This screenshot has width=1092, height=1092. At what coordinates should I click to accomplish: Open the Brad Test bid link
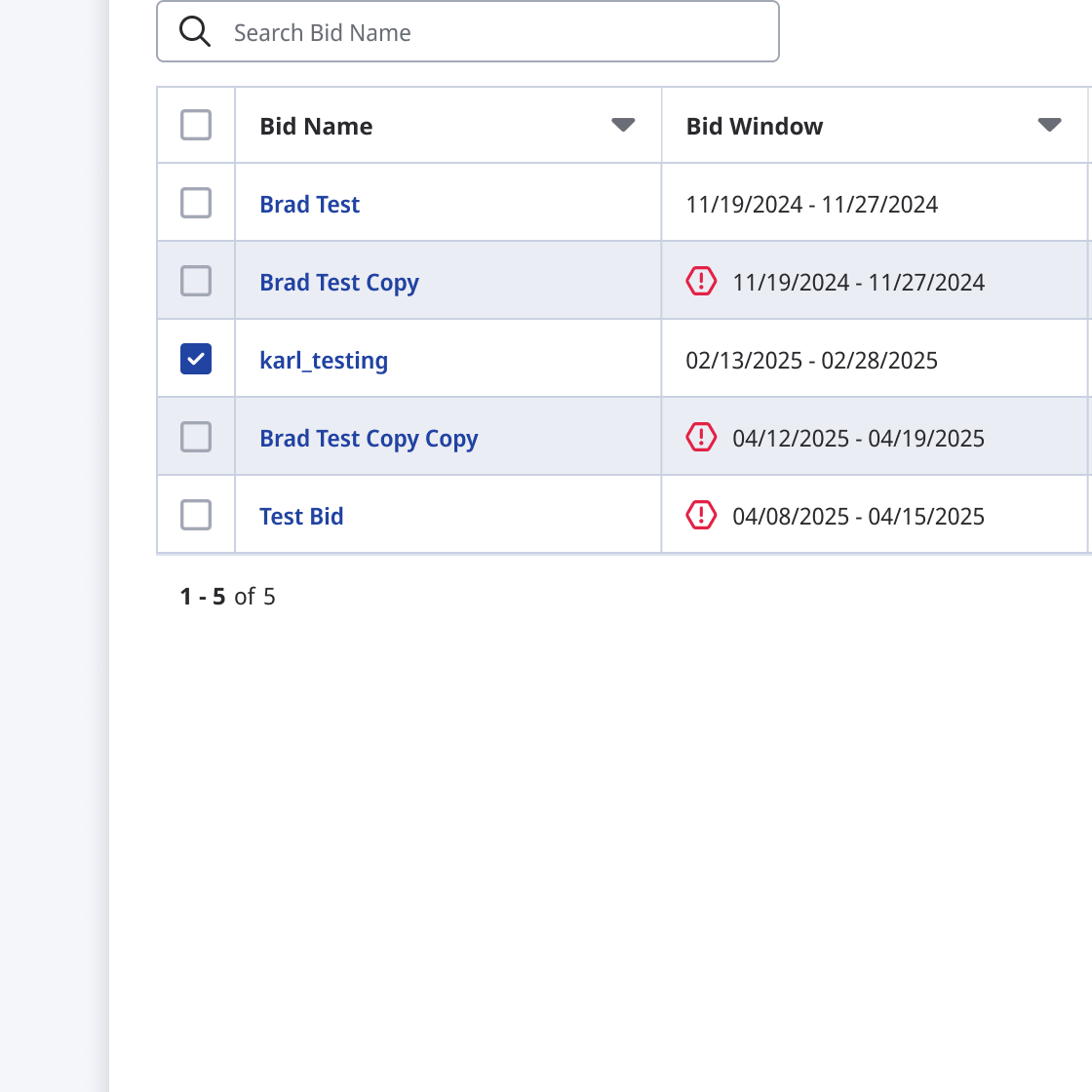[309, 204]
